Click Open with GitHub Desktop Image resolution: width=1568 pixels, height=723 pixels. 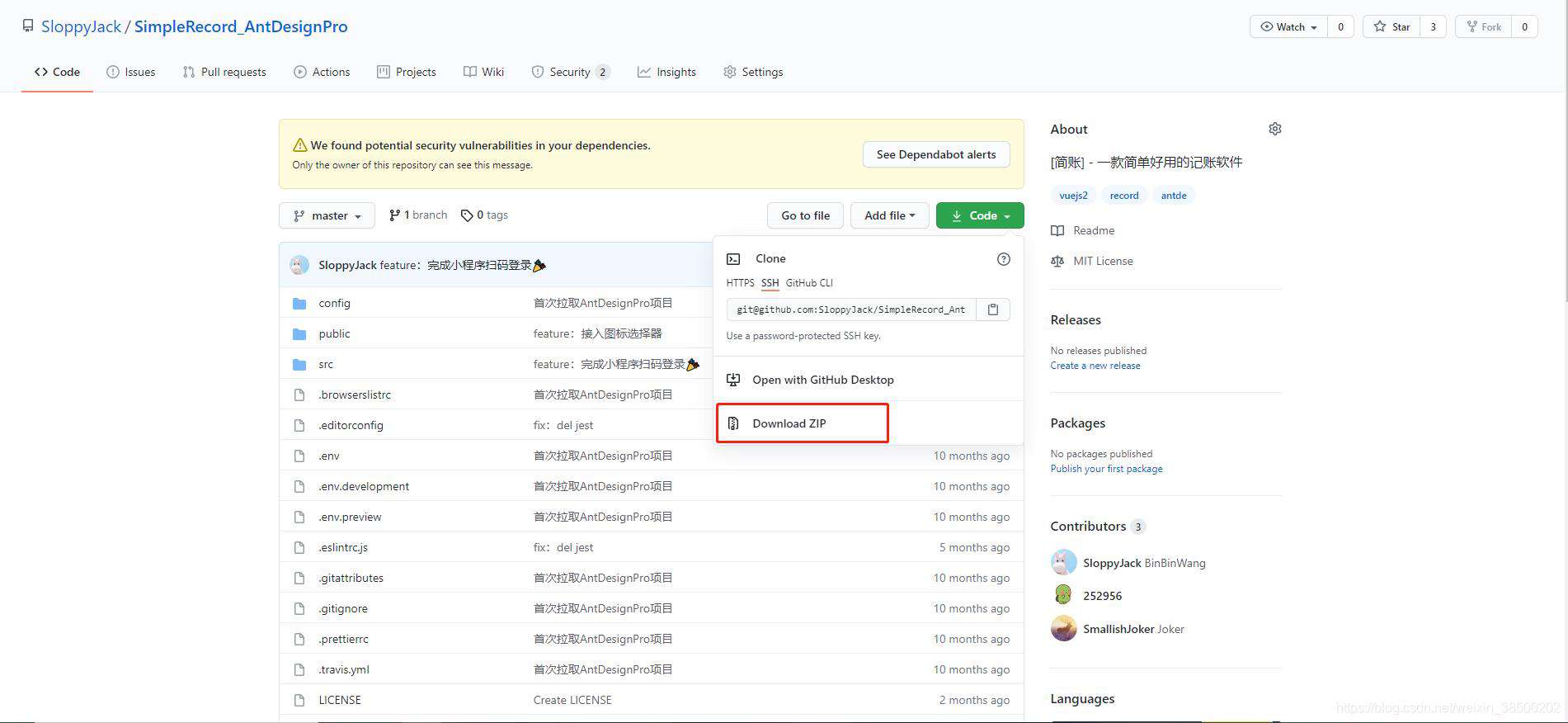[822, 380]
